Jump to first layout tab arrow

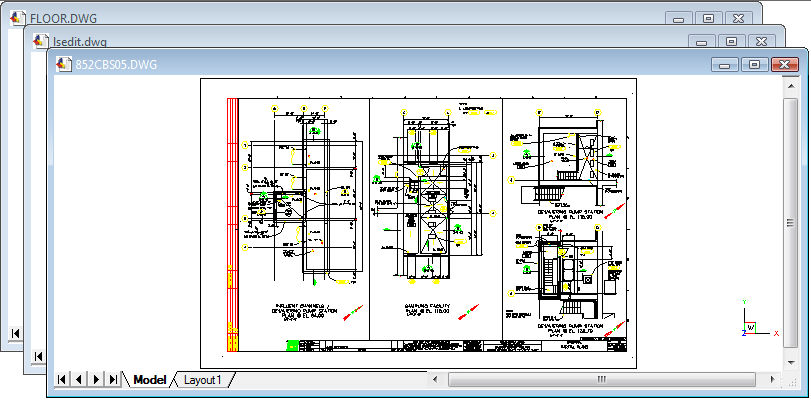tap(63, 380)
